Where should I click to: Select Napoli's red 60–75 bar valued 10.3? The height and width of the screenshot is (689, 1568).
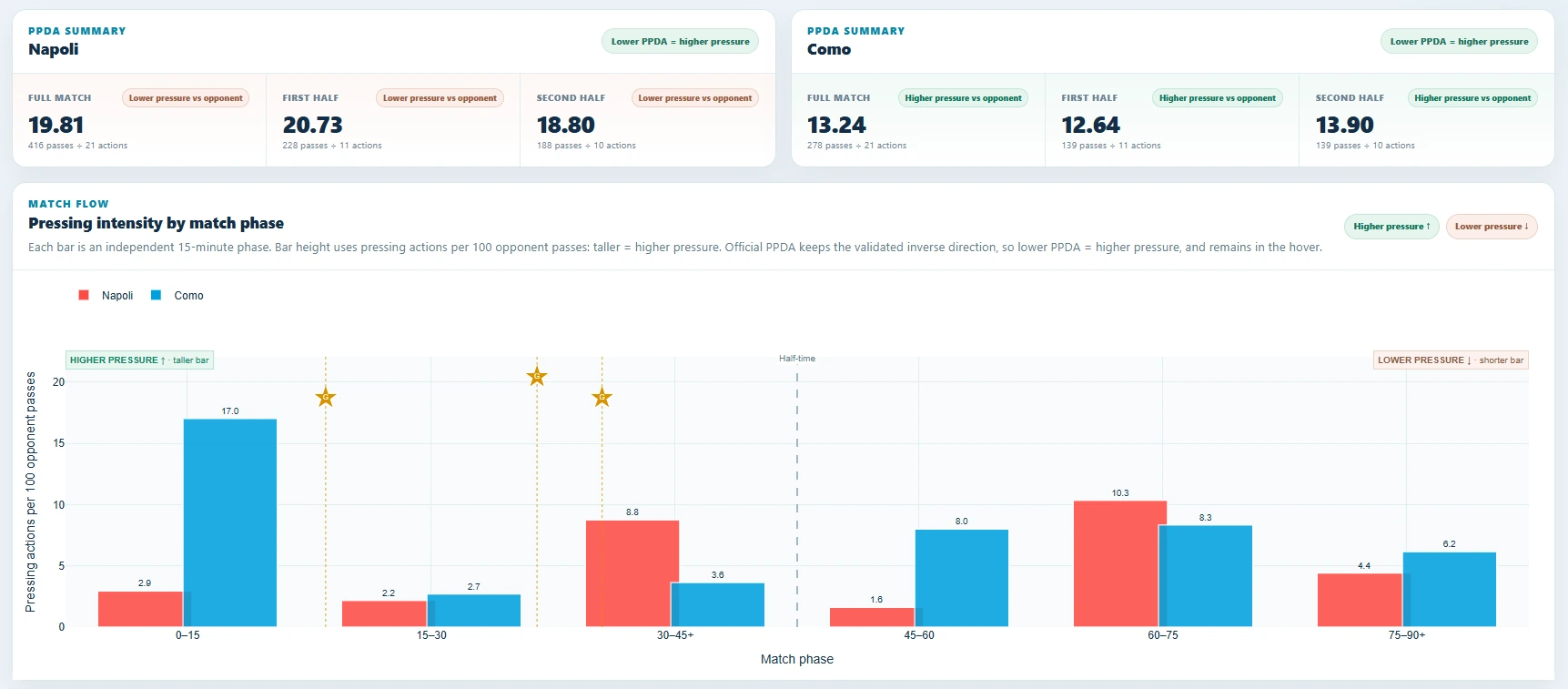[x=1120, y=563]
